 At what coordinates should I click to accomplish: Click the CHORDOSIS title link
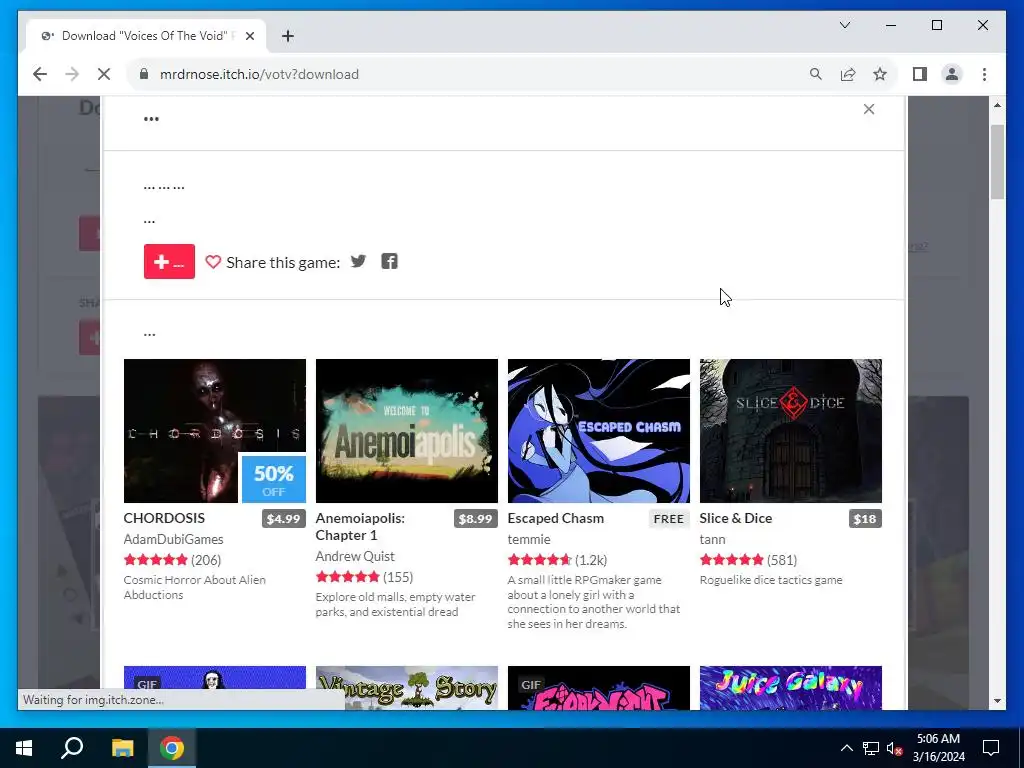tap(165, 518)
